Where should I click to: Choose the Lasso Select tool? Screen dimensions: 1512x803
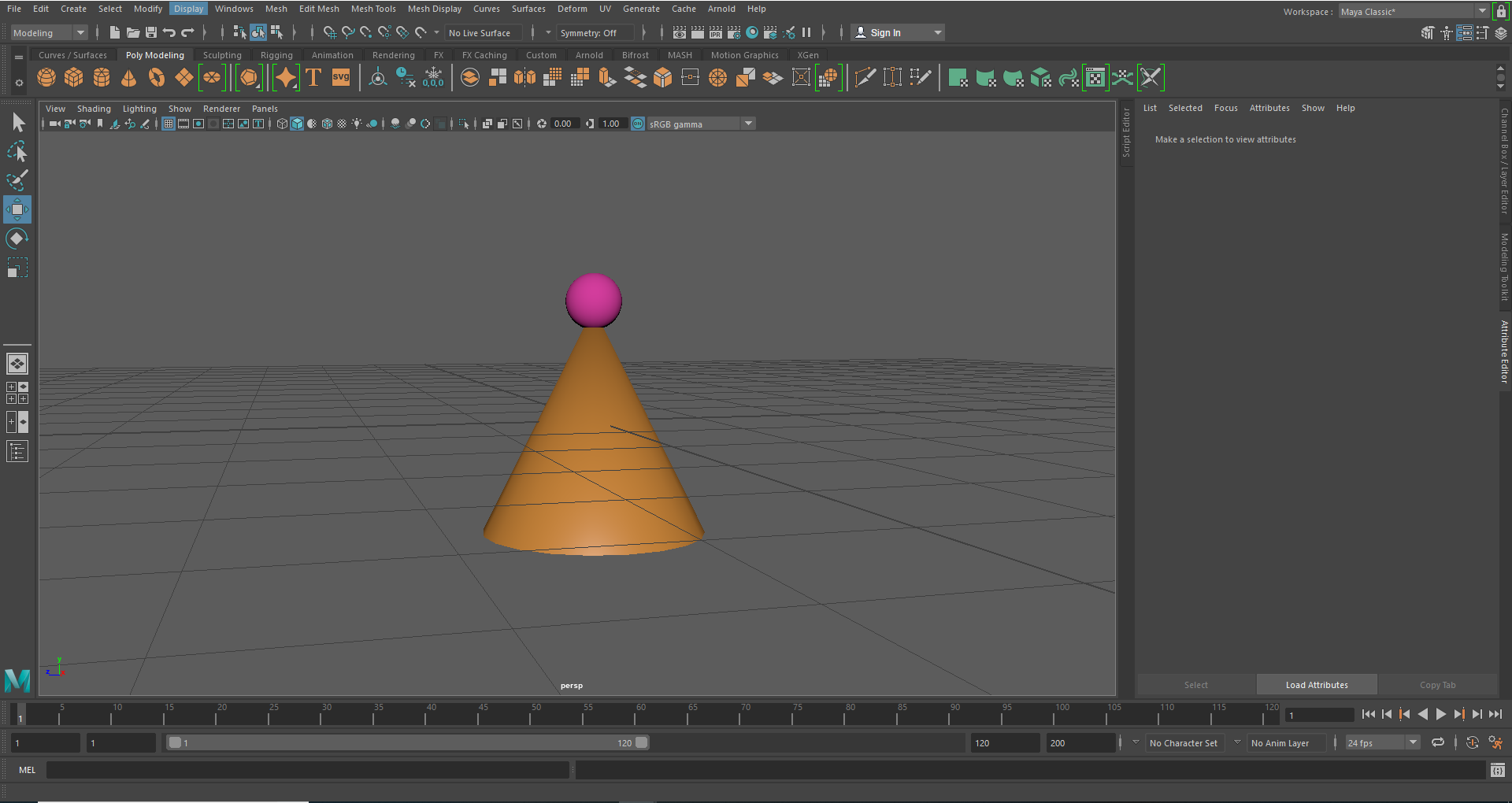click(x=17, y=151)
